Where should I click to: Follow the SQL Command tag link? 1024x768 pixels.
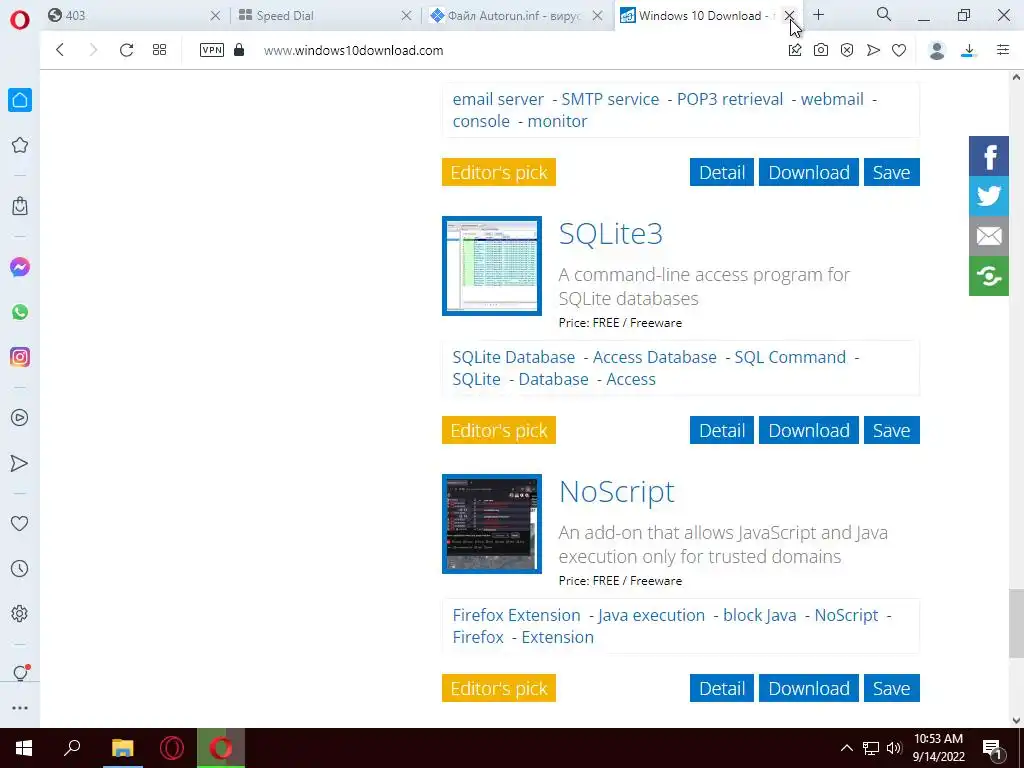[790, 357]
